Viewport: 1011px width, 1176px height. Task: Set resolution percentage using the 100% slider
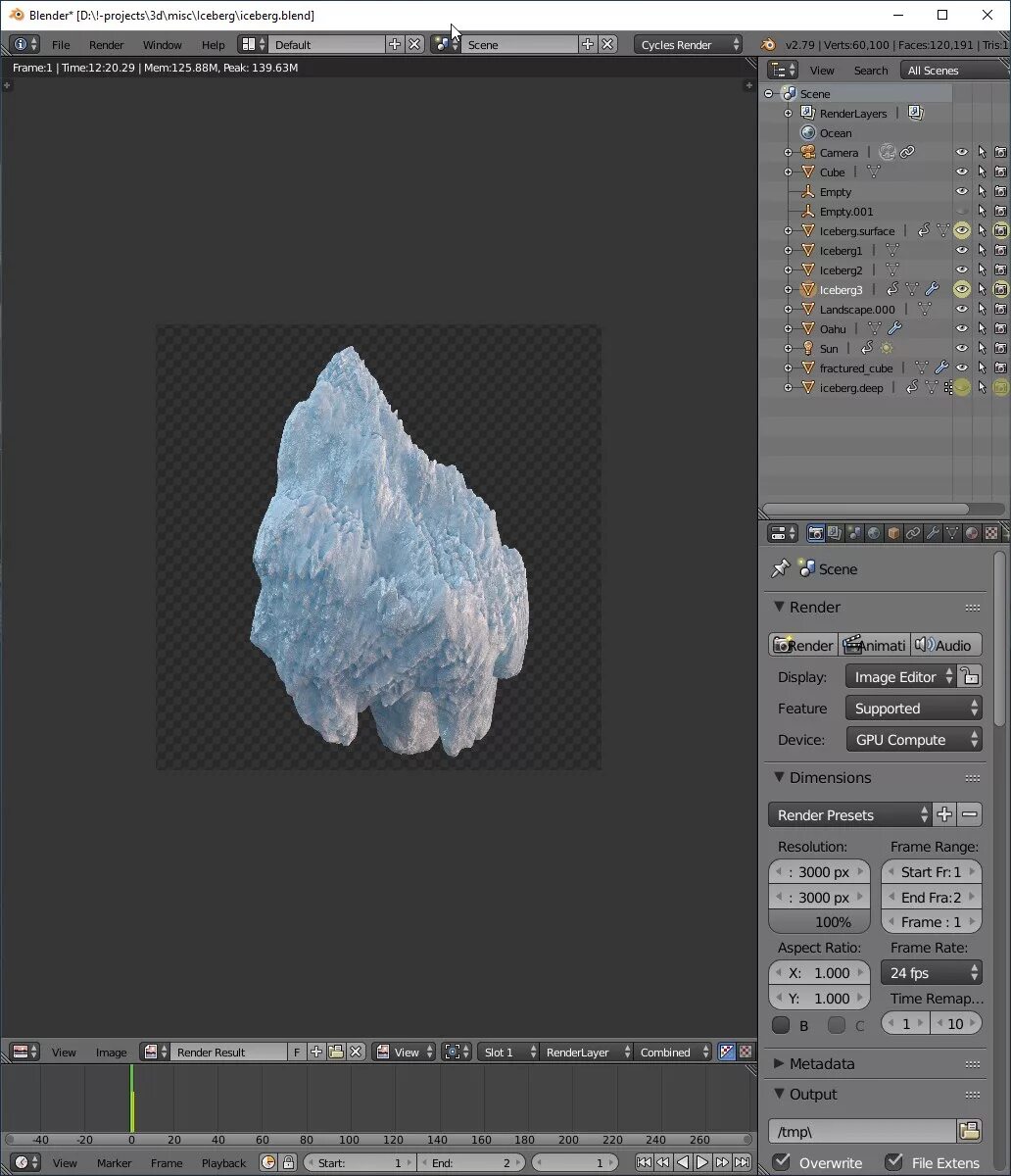click(819, 921)
